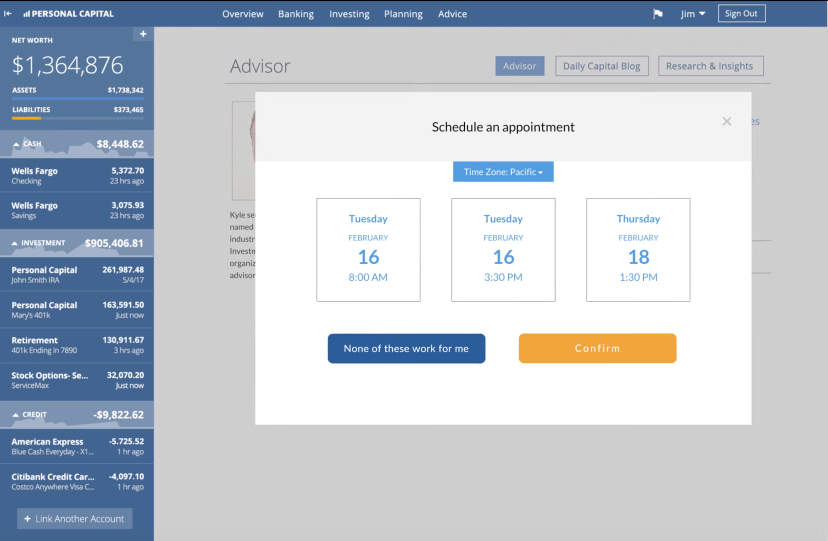Close the Schedule an appointment dialog
Viewport: 828px width, 541px height.
727,121
